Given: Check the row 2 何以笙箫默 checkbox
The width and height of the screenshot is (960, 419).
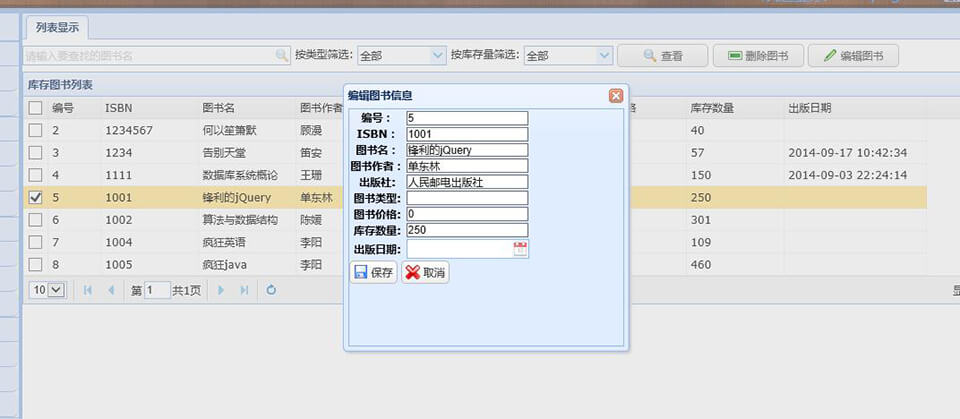Looking at the screenshot, I should tap(36, 130).
